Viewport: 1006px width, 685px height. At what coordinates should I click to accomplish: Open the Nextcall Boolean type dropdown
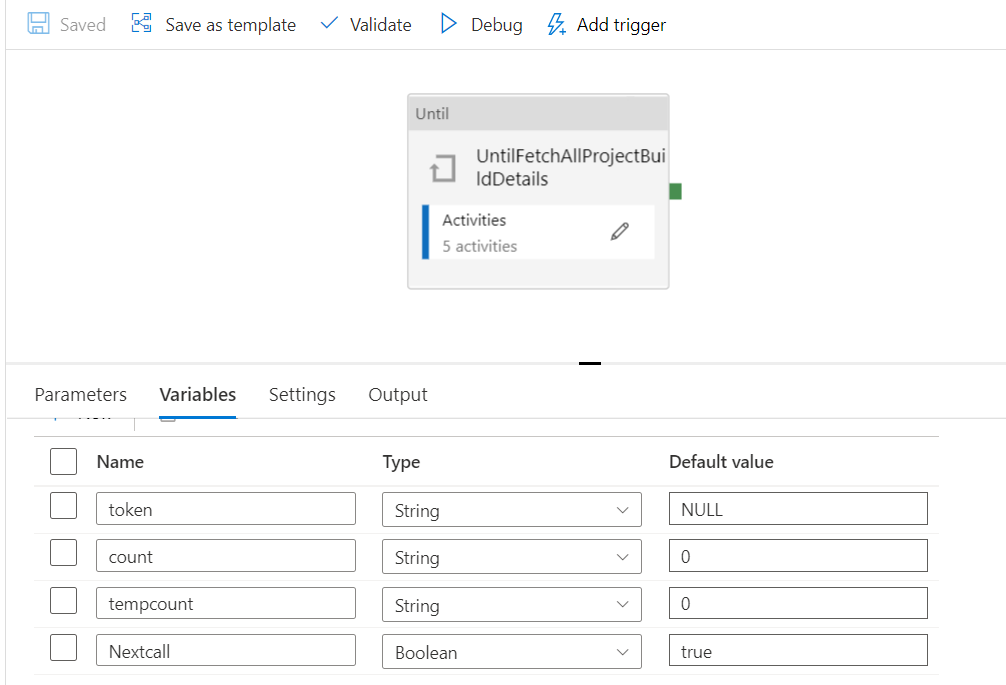[511, 652]
